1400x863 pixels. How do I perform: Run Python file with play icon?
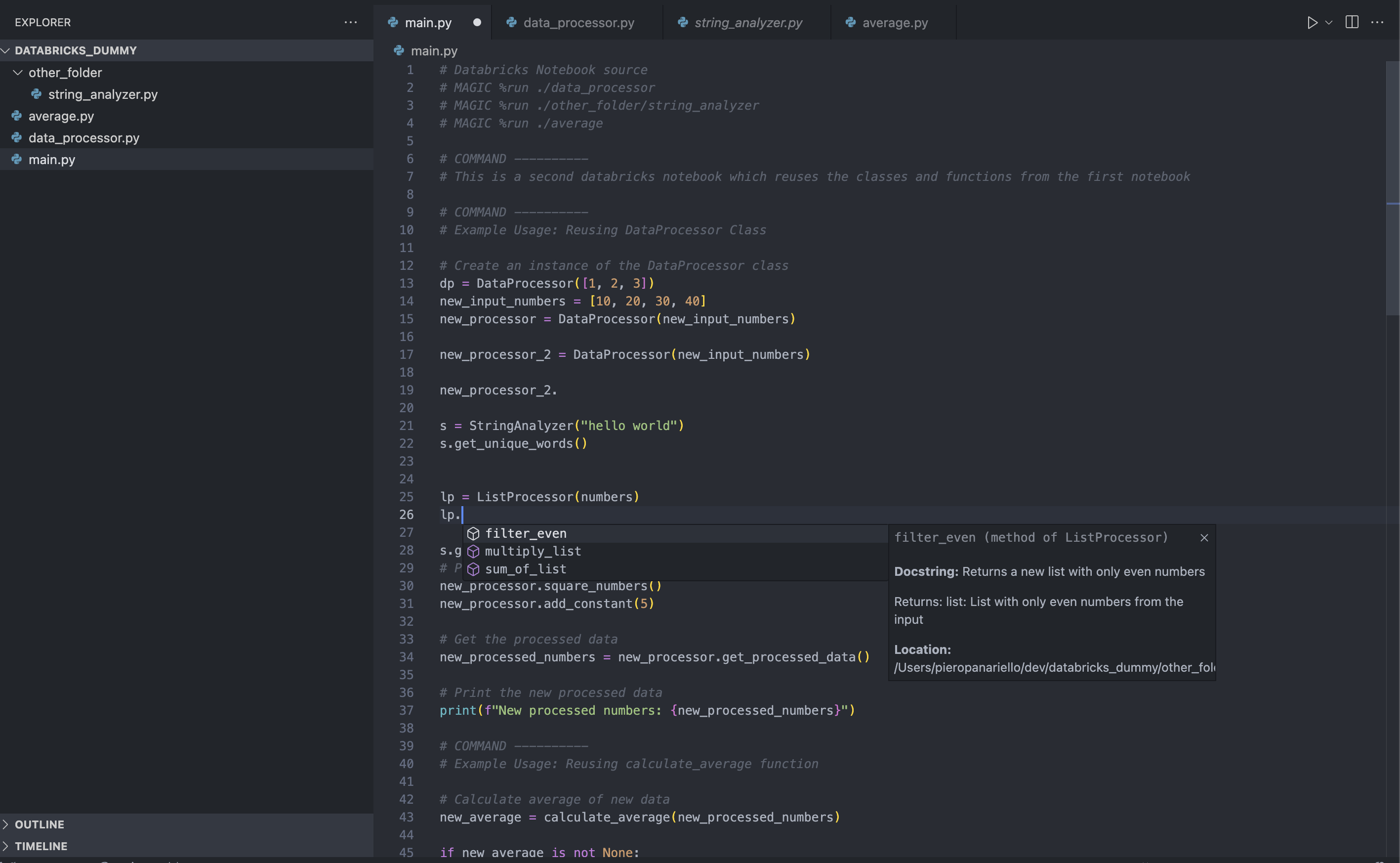1312,22
